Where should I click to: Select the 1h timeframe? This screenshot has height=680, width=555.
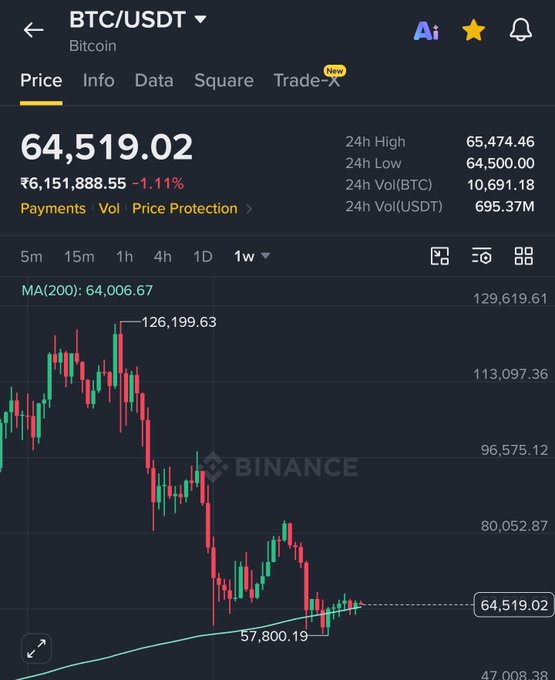[125, 257]
